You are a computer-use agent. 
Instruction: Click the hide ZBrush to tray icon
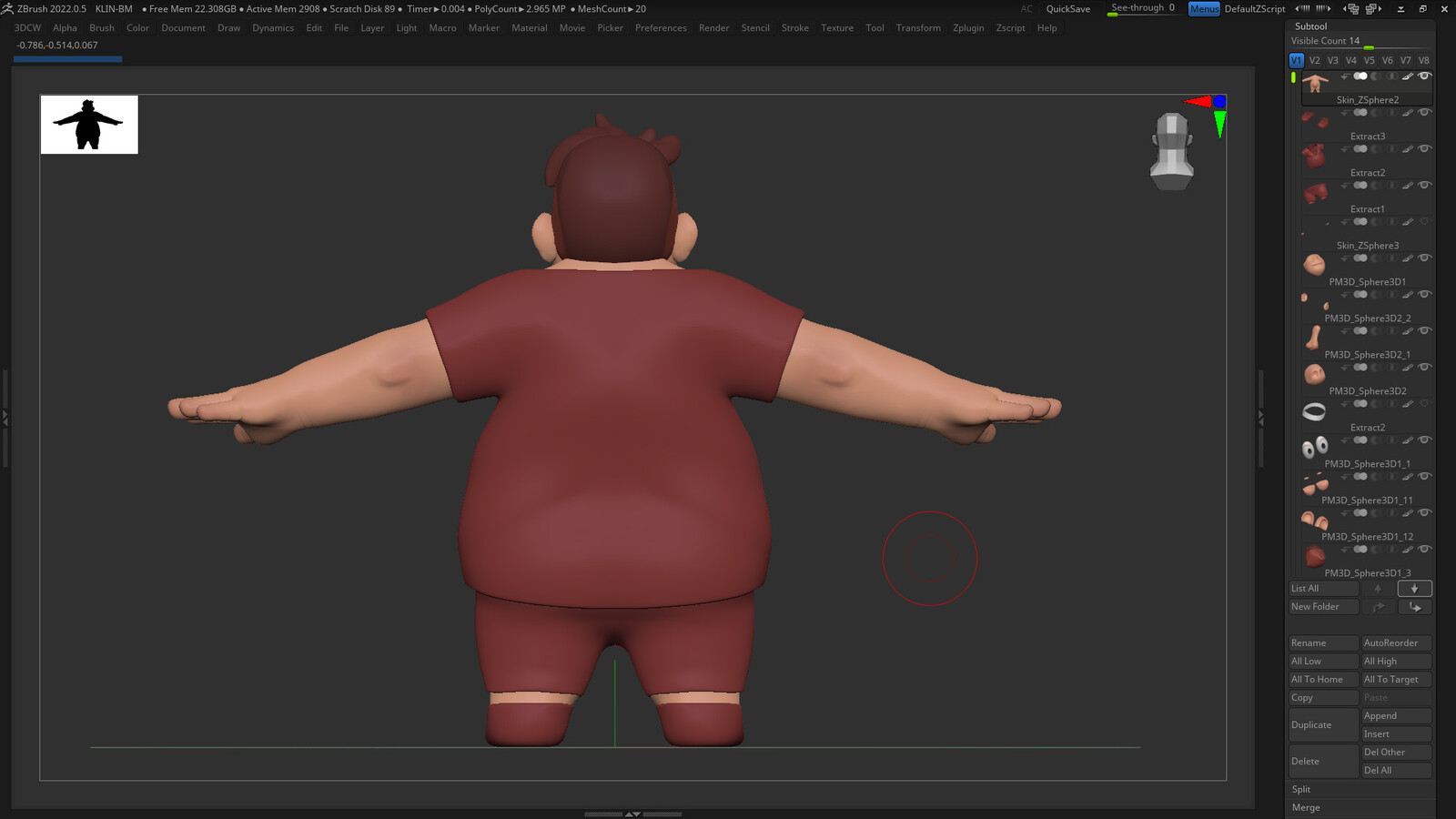pos(1400,8)
